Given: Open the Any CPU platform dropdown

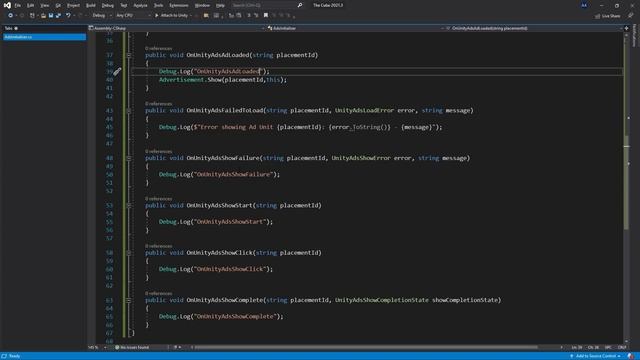Looking at the screenshot, I should (x=133, y=16).
